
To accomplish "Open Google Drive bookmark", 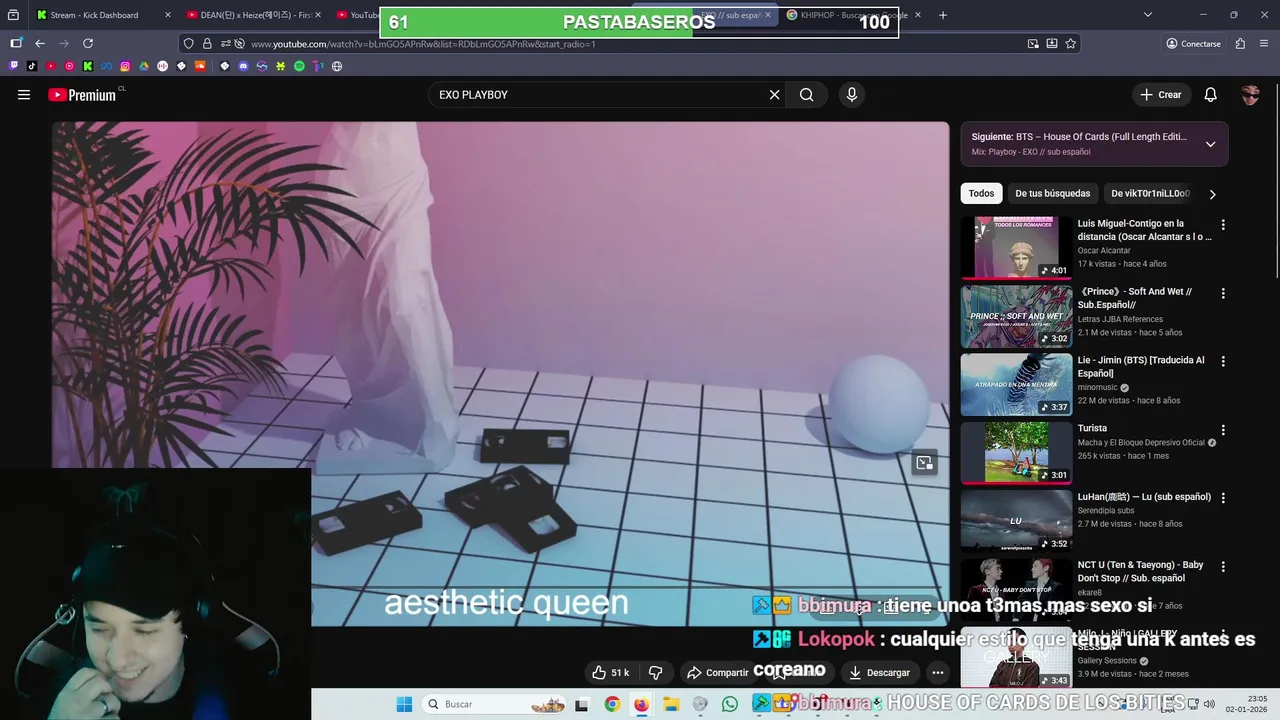I will pos(144,66).
